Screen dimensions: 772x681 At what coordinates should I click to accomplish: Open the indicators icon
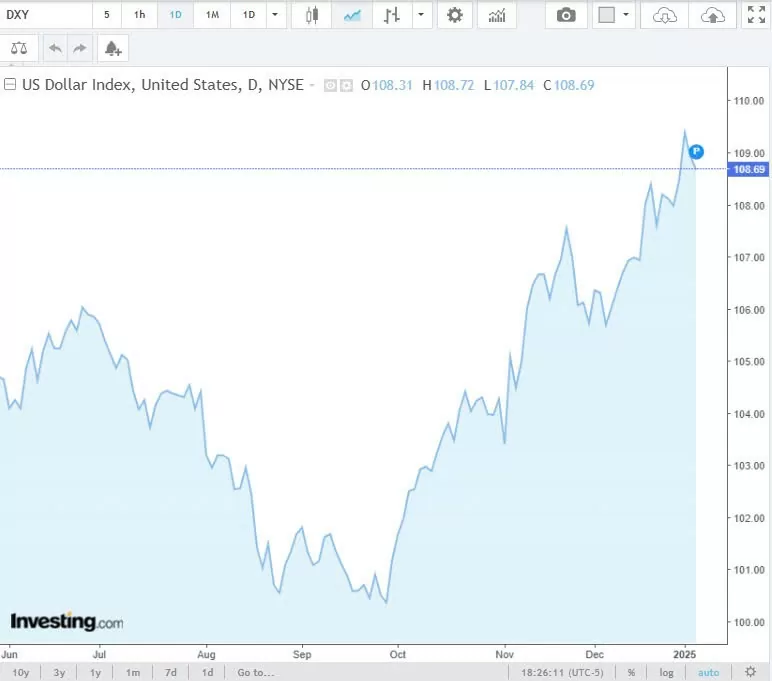(x=497, y=15)
